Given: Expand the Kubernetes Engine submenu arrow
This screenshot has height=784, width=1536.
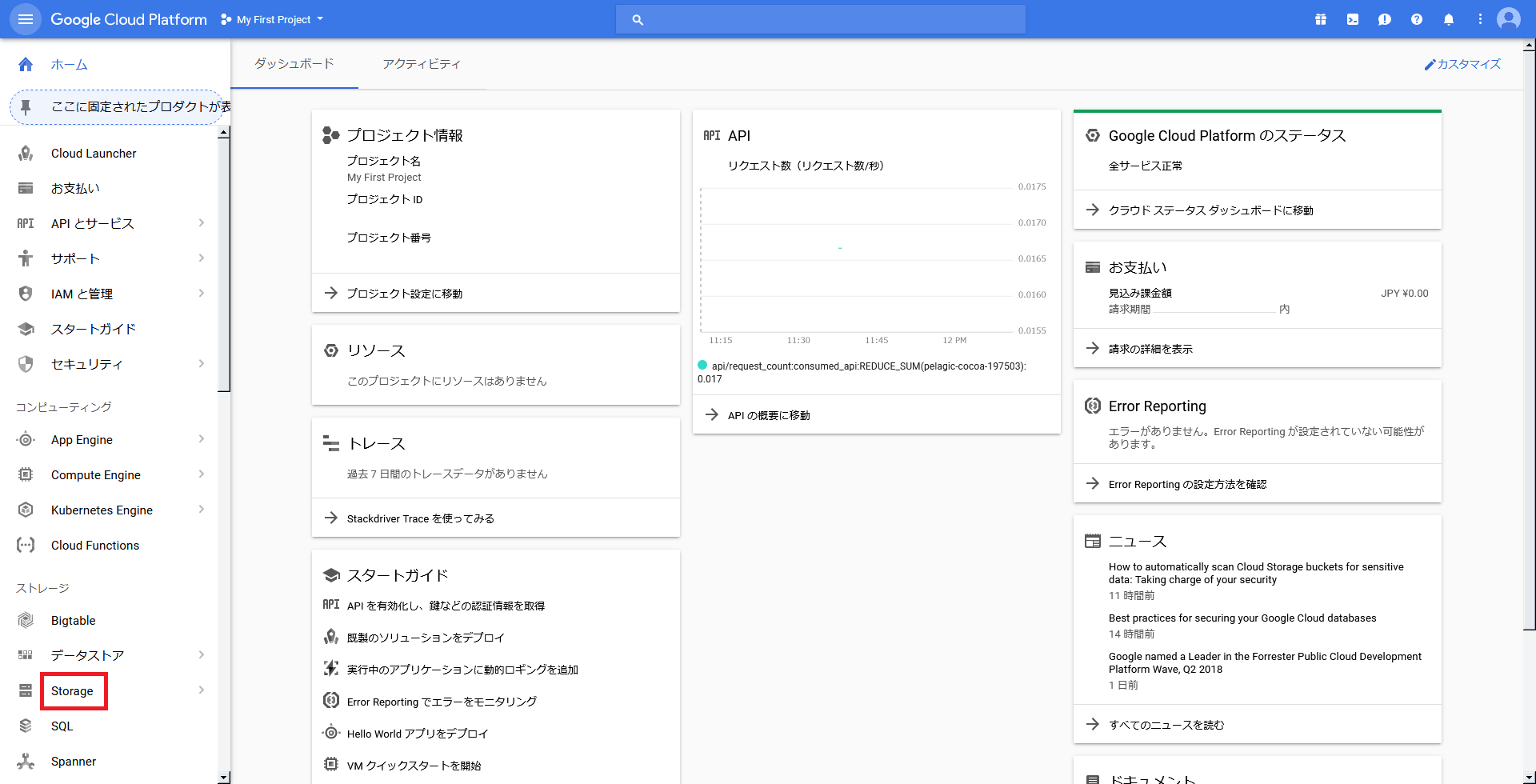Looking at the screenshot, I should 202,510.
